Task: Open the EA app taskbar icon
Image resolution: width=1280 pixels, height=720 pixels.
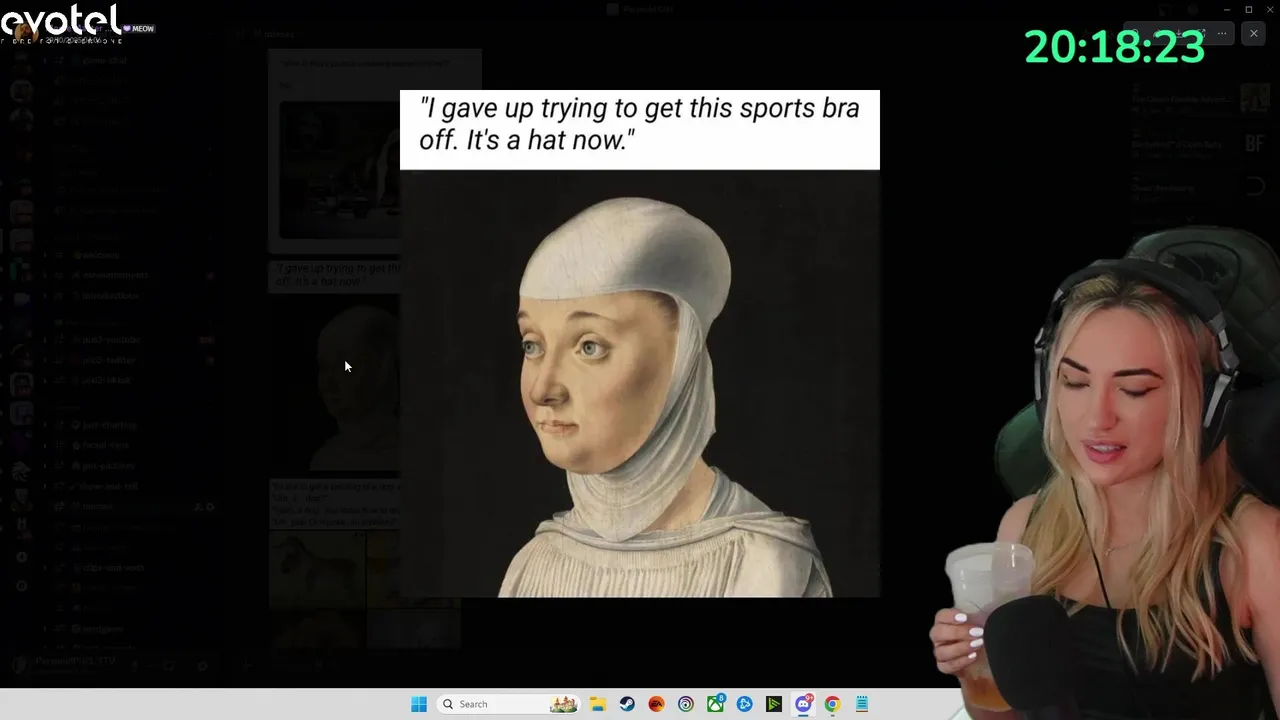Action: point(656,704)
